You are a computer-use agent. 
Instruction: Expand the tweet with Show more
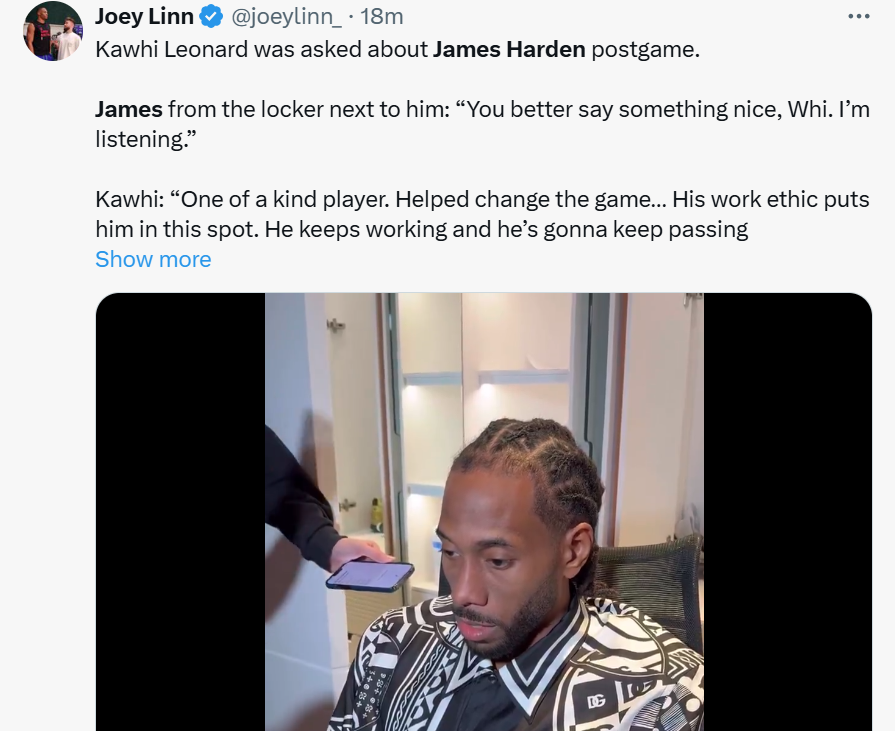tap(153, 259)
